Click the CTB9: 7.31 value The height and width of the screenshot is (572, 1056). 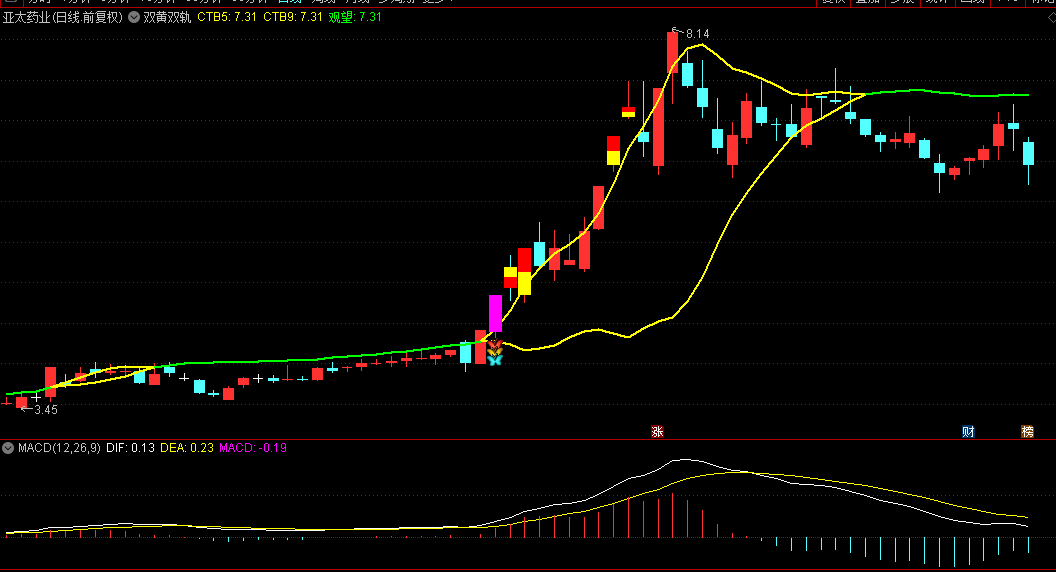tap(293, 18)
